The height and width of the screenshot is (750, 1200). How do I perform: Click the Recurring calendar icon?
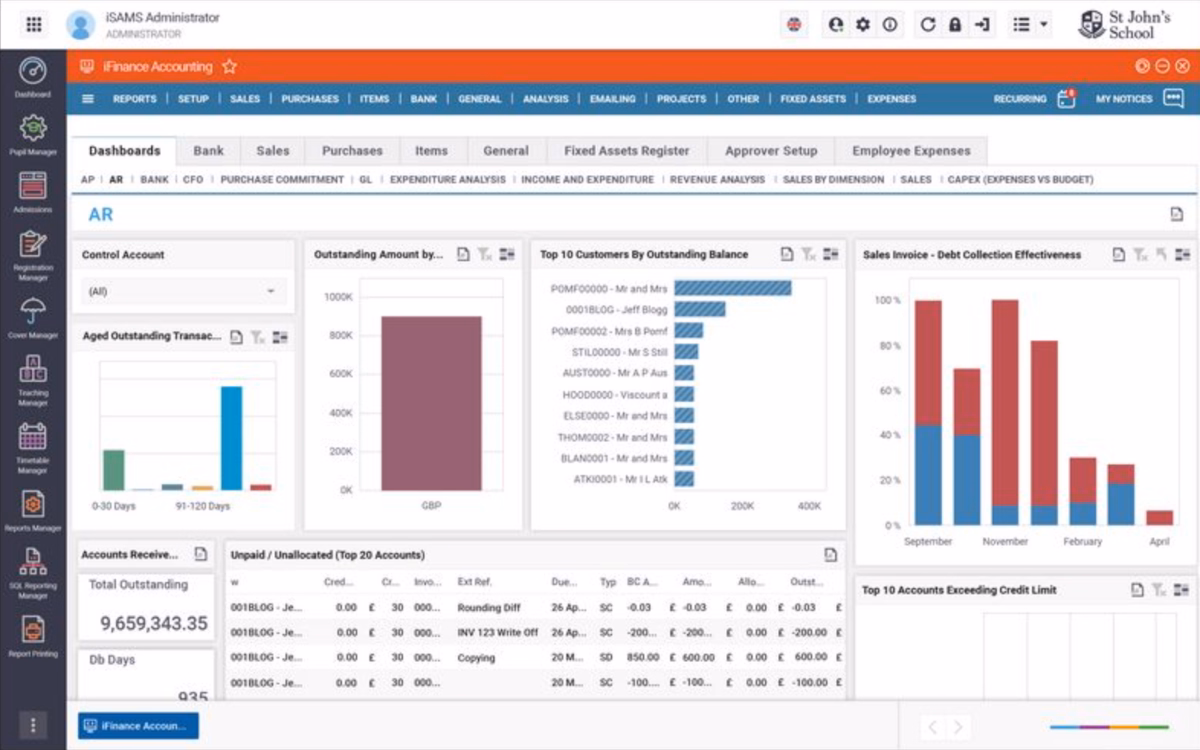[x=1066, y=98]
